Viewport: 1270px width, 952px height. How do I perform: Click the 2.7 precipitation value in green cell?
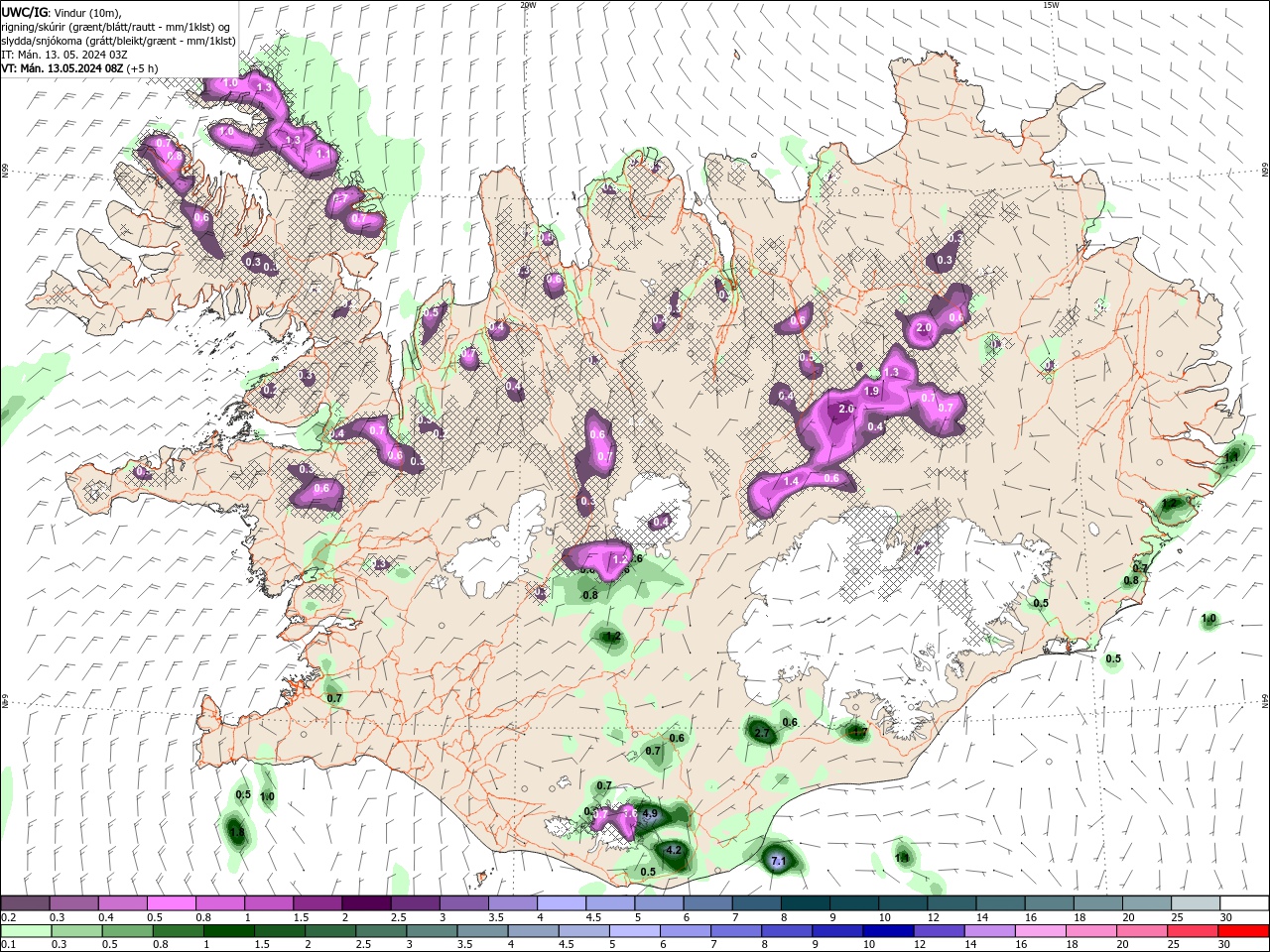[762, 733]
